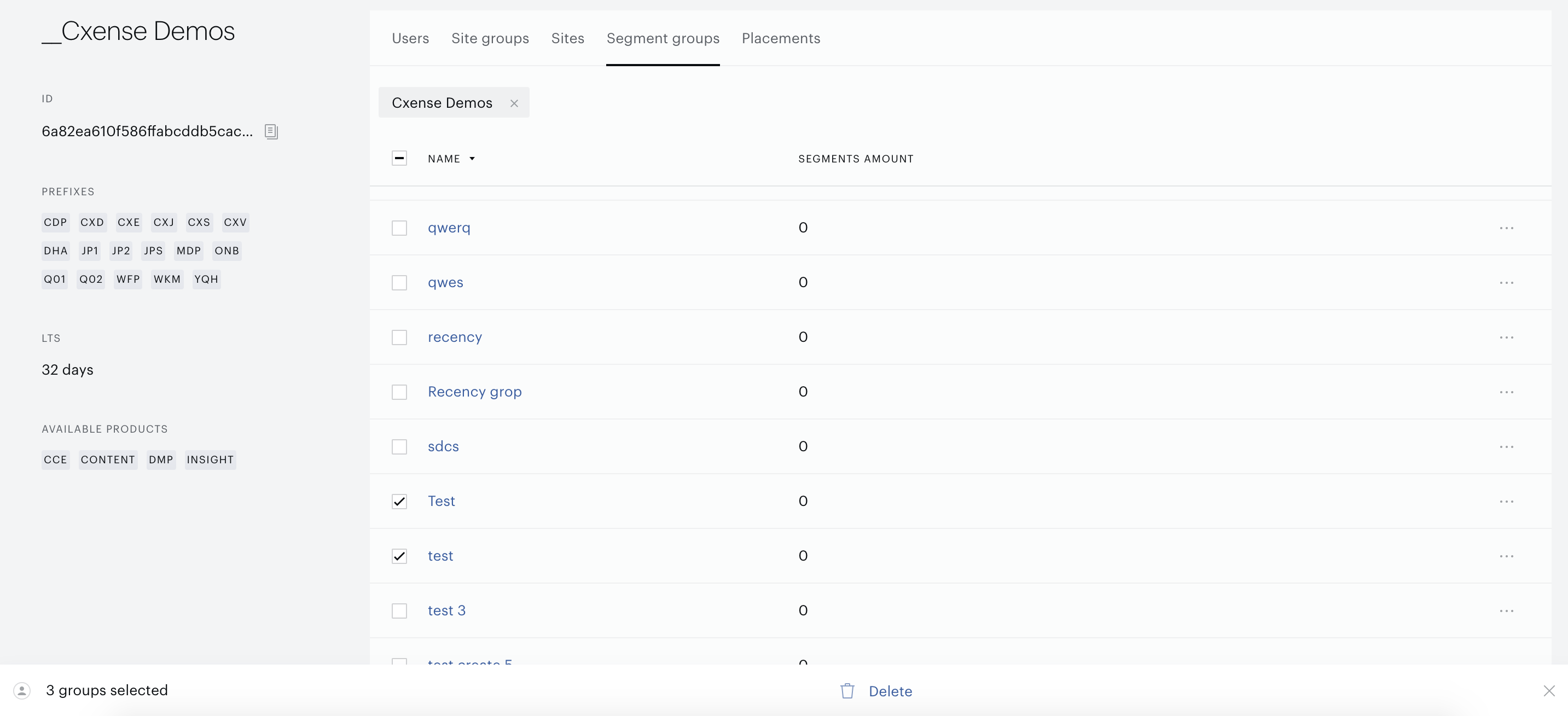
Task: Click the CXE prefix tag
Action: (x=129, y=223)
